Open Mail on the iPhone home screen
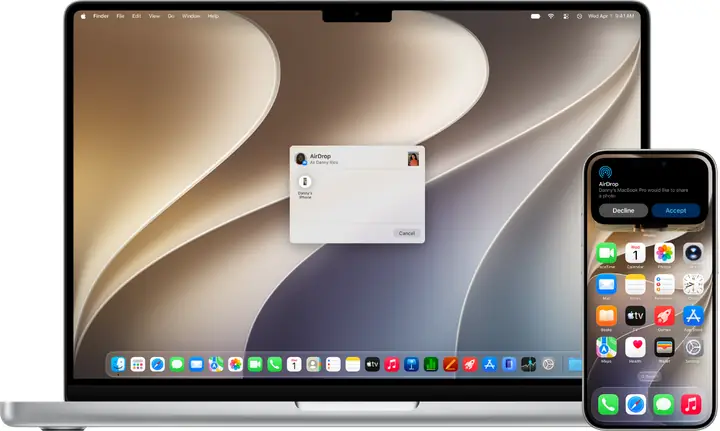Screen dimensions: 720x431 click(x=606, y=285)
